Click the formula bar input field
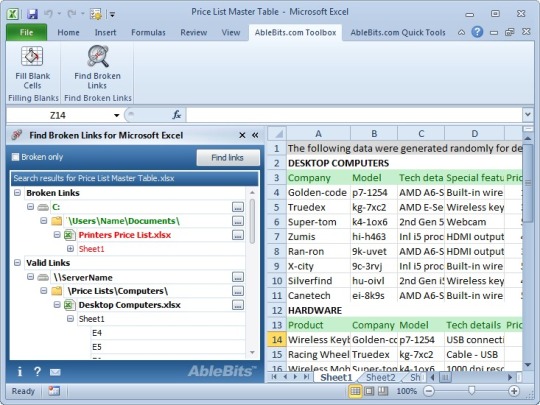This screenshot has height=405, width=540. [354, 115]
